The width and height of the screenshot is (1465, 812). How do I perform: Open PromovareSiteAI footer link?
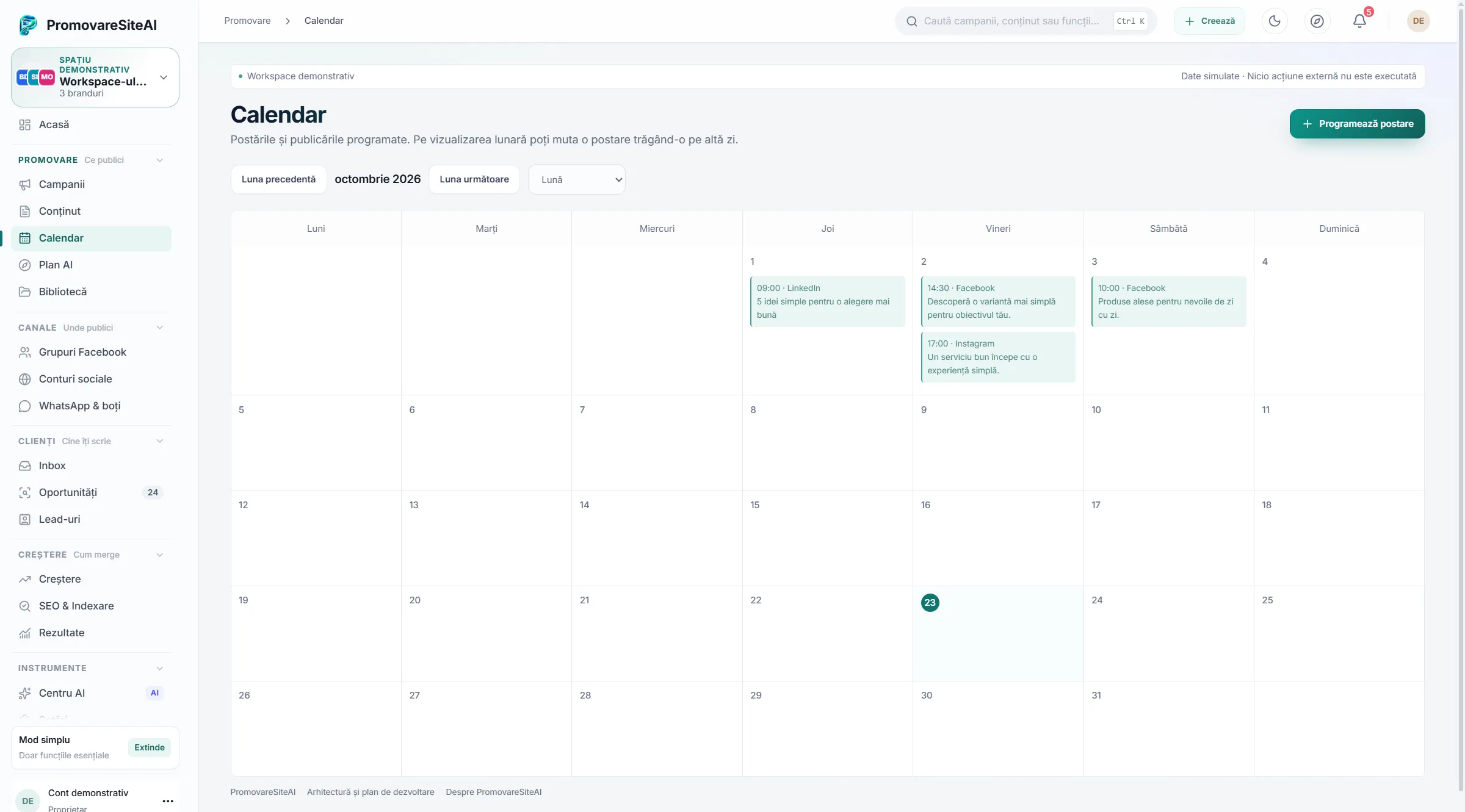[263, 792]
